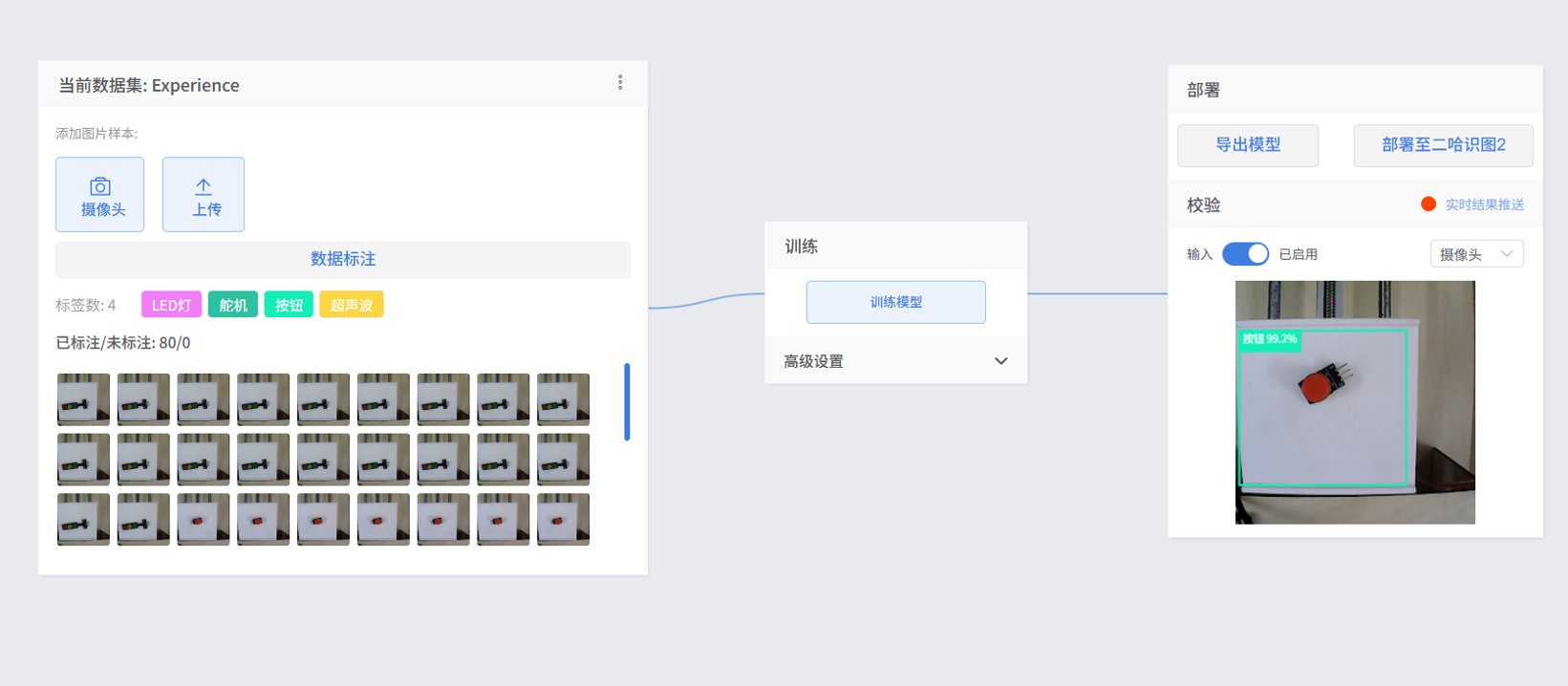Click the train model (训练模型) button
1568x686 pixels.
(895, 302)
